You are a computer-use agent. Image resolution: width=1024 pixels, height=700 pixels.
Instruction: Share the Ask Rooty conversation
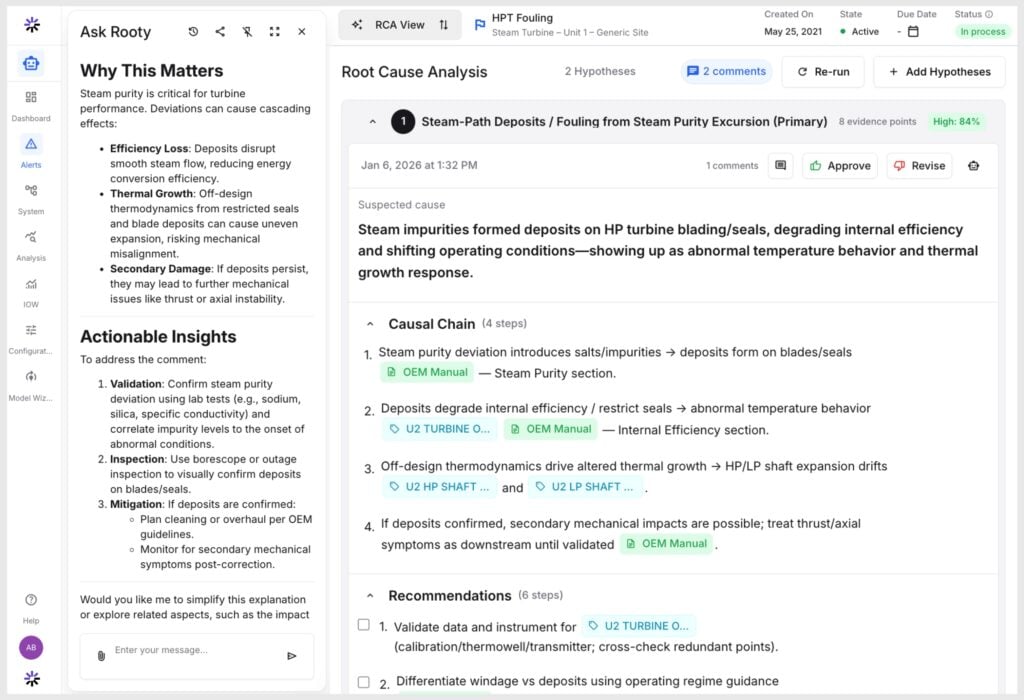pos(220,31)
